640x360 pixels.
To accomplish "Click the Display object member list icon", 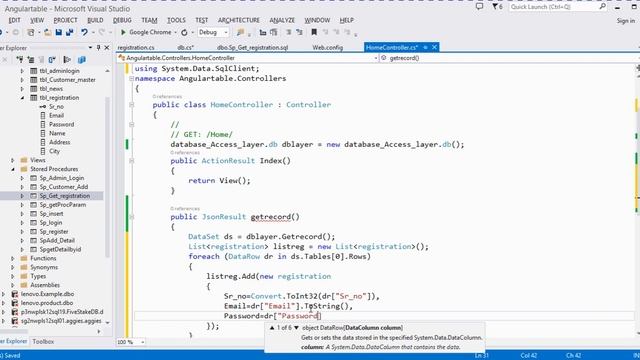I will 263,32.
